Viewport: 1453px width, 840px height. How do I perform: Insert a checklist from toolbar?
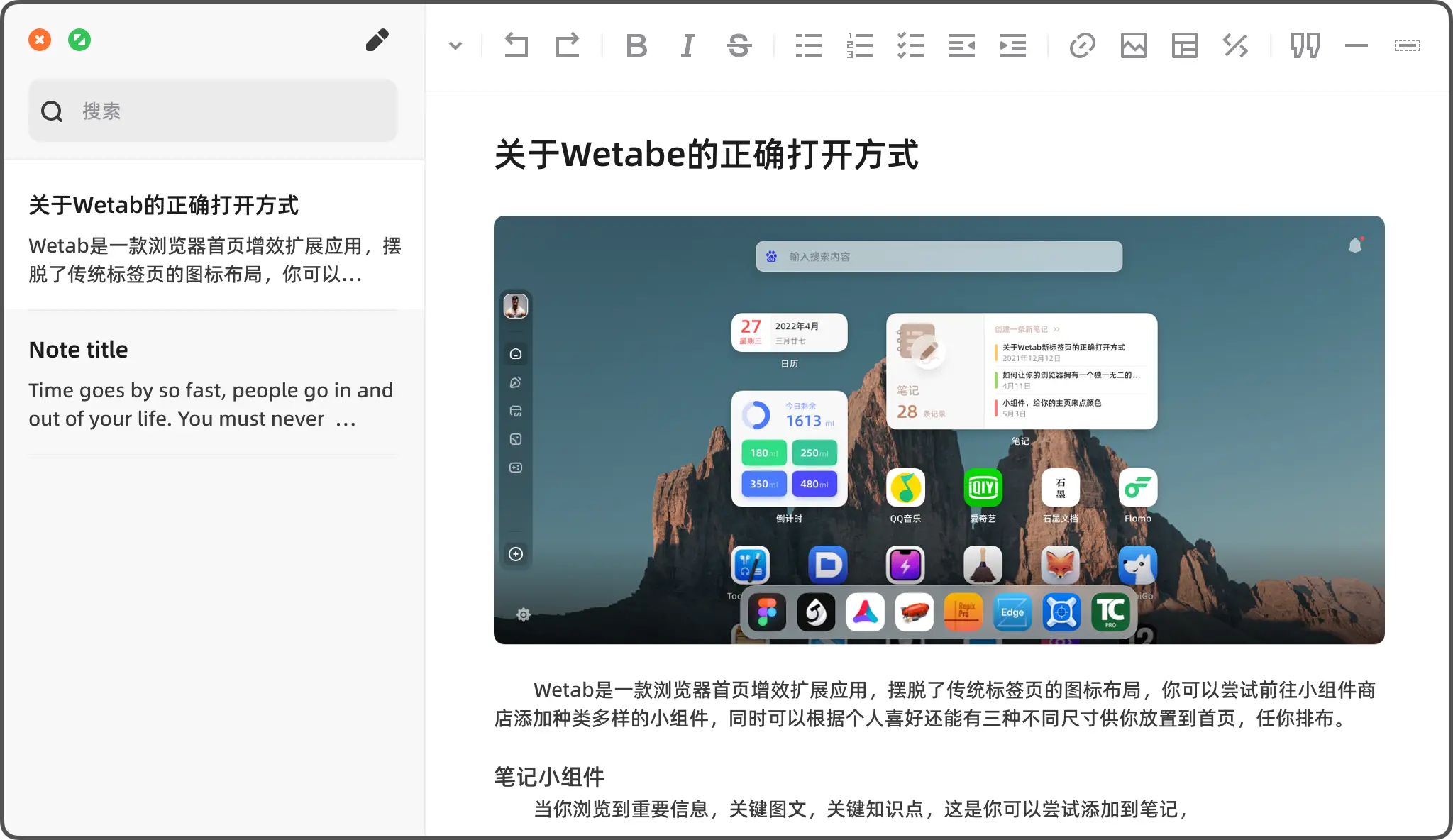coord(910,46)
